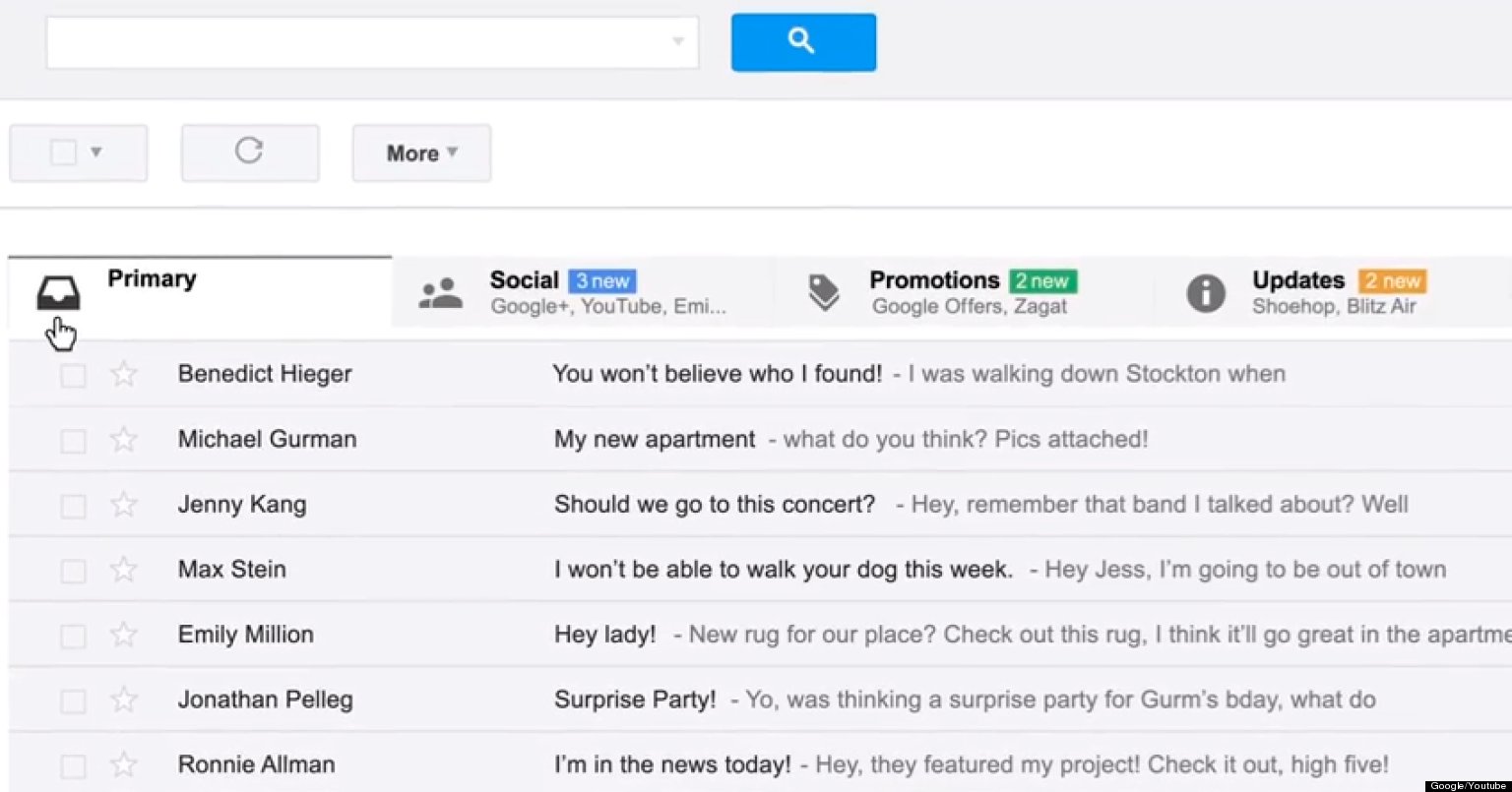This screenshot has width=1512, height=792.
Task: Click the blue search magnifier button
Action: coord(803,42)
